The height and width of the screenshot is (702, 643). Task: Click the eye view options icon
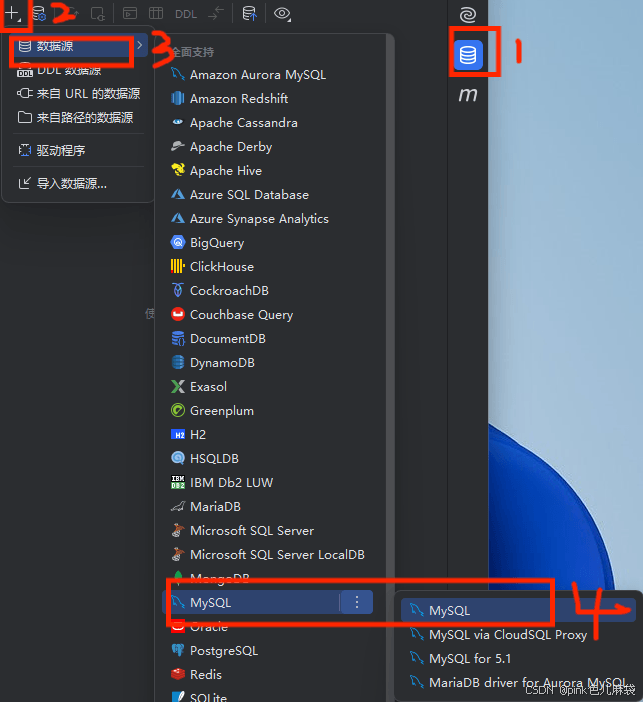(282, 14)
